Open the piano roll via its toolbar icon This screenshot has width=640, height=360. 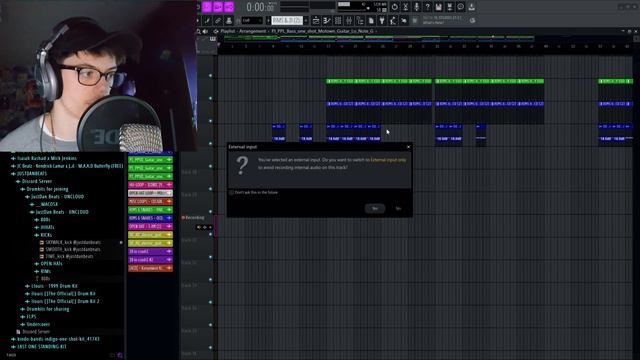pyautogui.click(x=327, y=20)
